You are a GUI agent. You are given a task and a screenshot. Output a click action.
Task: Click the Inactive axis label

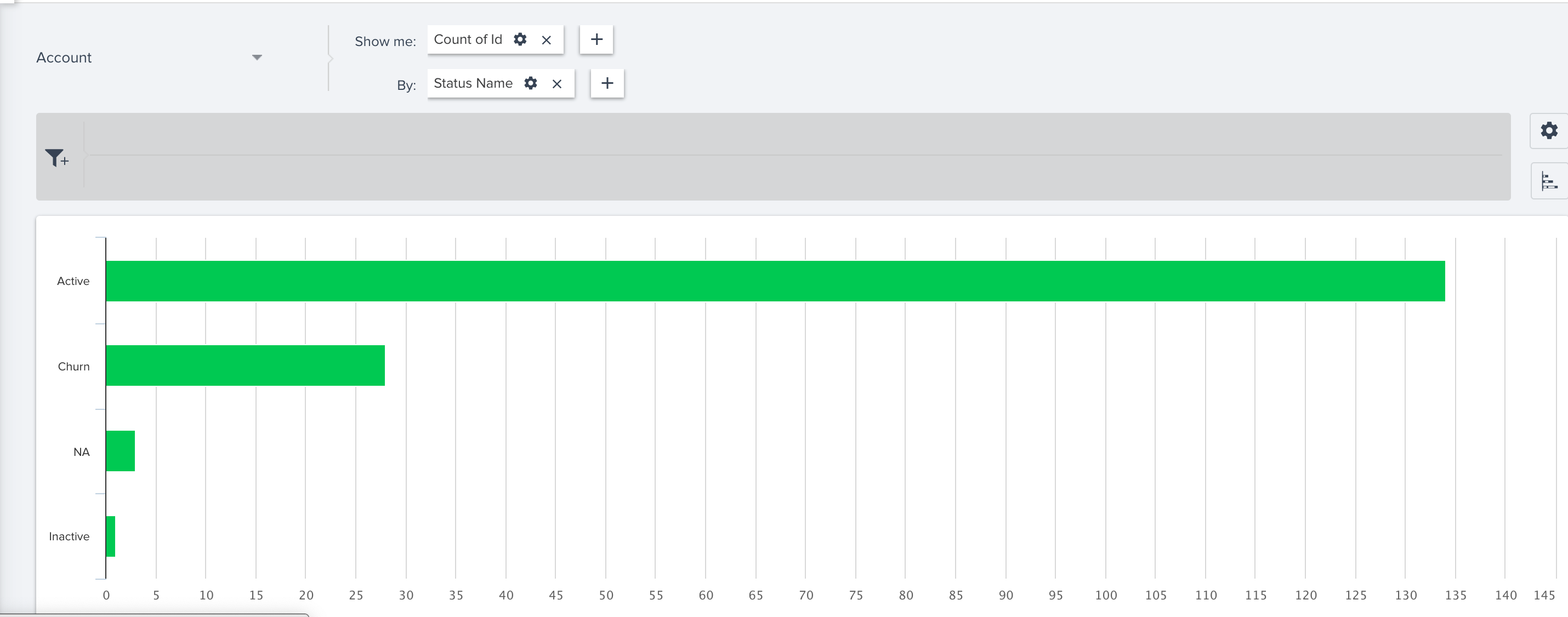[x=69, y=536]
